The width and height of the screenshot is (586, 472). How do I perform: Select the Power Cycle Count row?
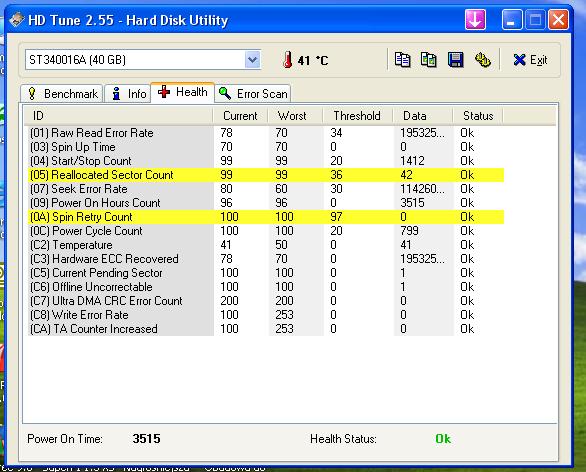(266, 231)
